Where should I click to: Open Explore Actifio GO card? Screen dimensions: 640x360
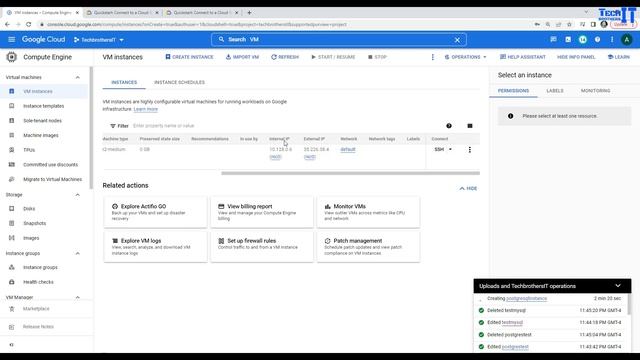(155, 212)
